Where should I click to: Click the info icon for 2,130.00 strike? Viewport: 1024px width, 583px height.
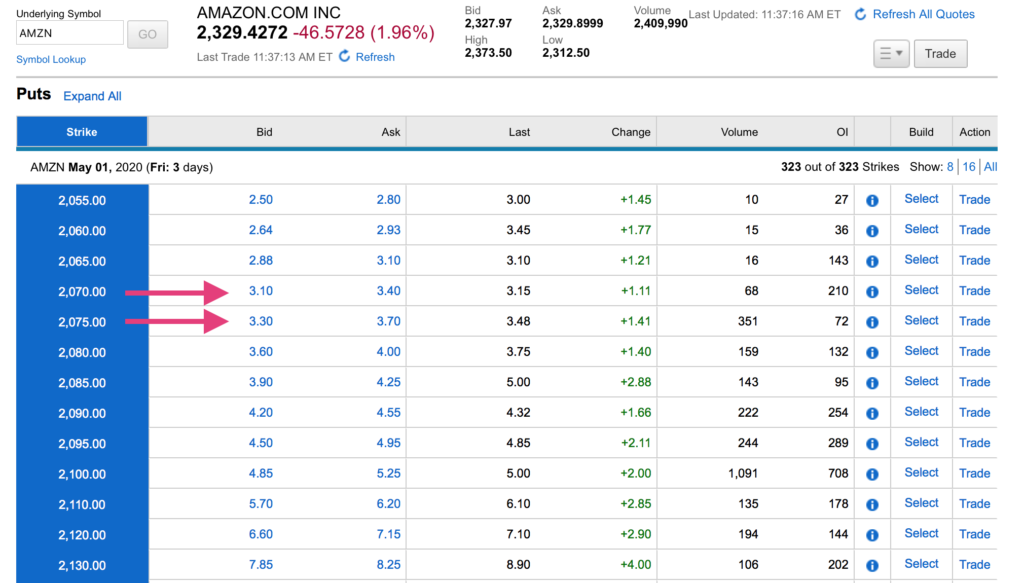point(872,564)
